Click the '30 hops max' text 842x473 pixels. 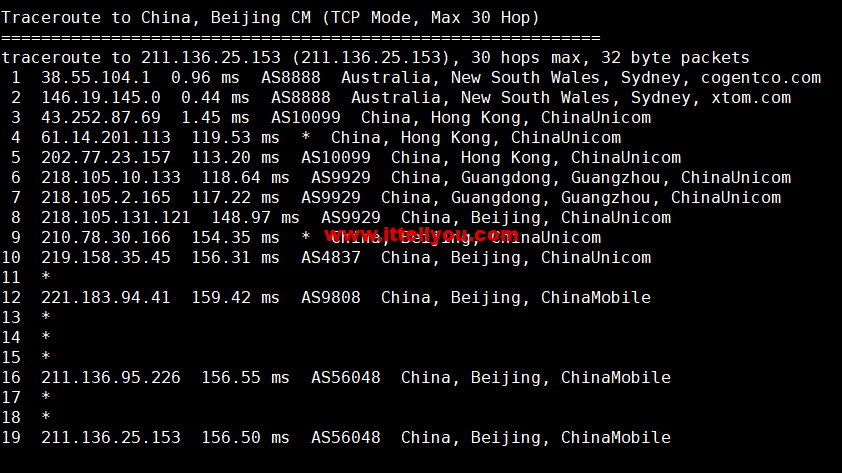(x=526, y=57)
